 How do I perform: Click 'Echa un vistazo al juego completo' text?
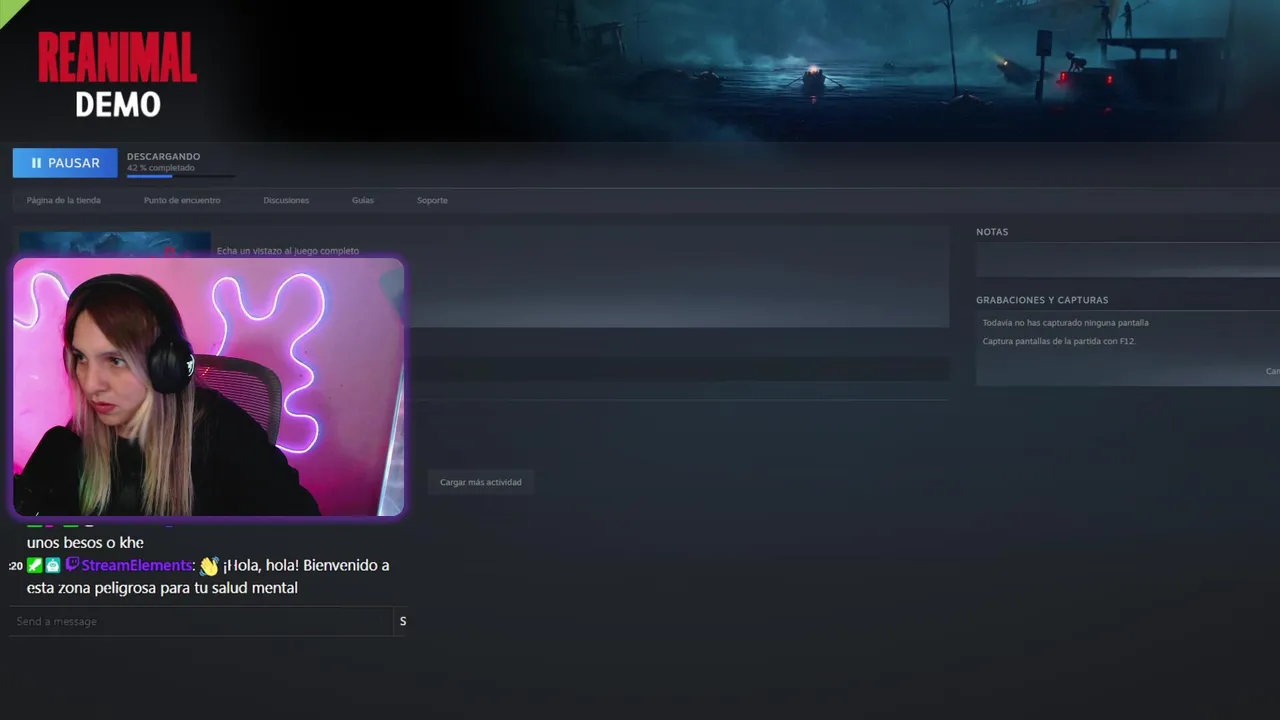288,251
